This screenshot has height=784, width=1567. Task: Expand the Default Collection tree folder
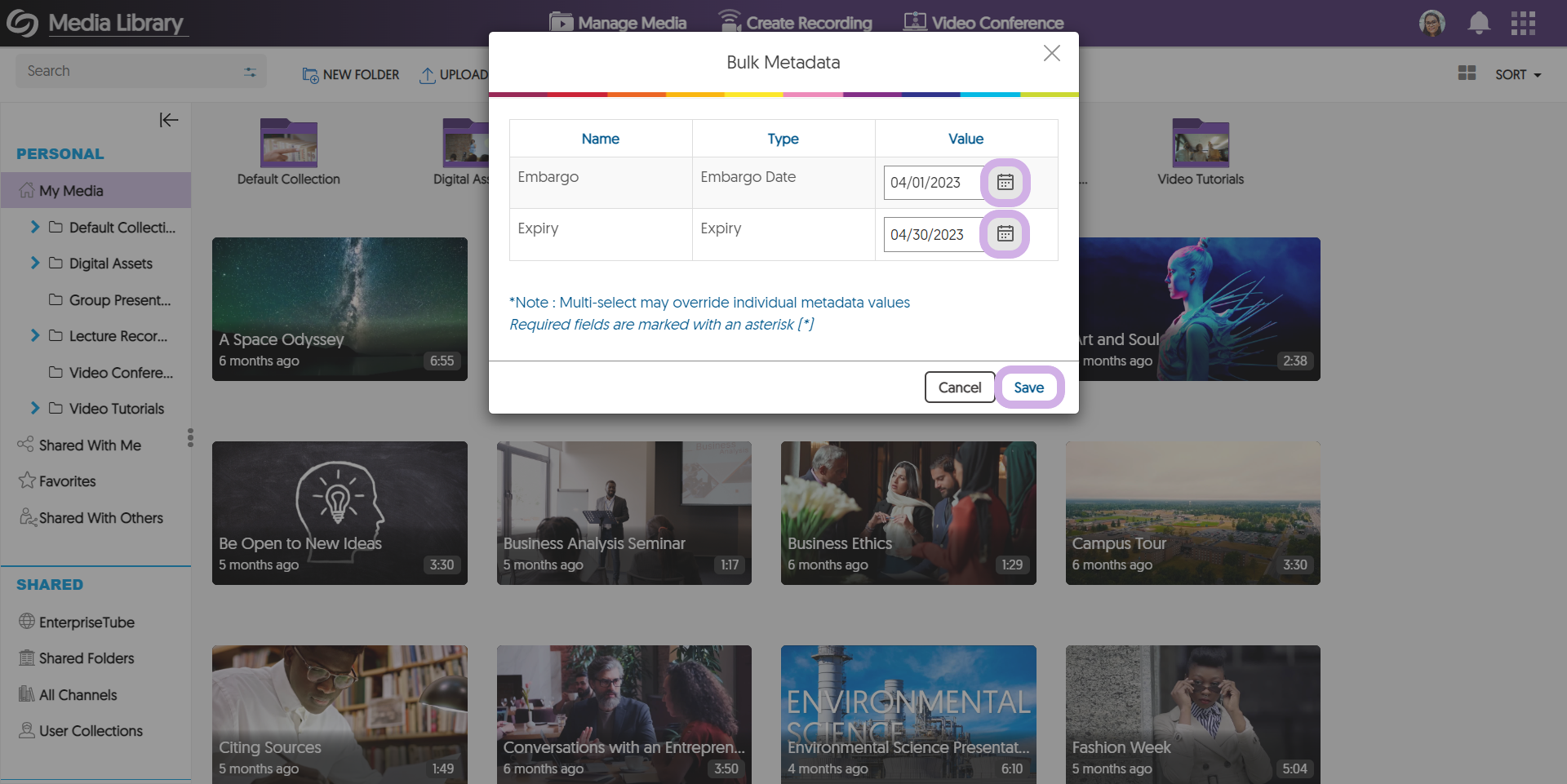pos(34,227)
